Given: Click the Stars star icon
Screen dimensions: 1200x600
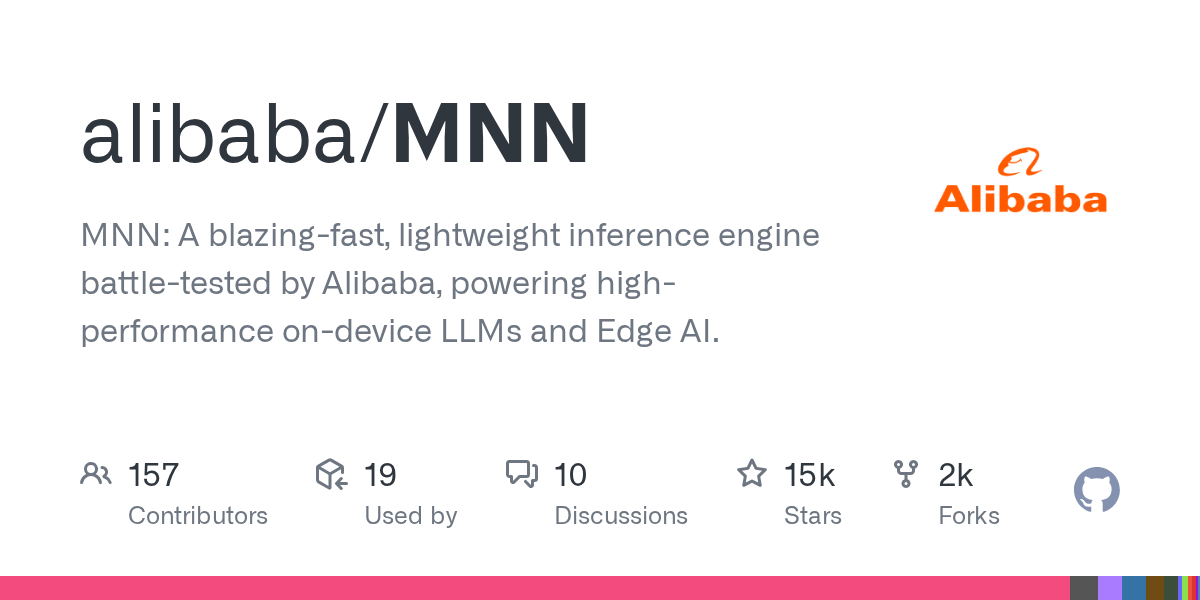Looking at the screenshot, I should (x=752, y=473).
